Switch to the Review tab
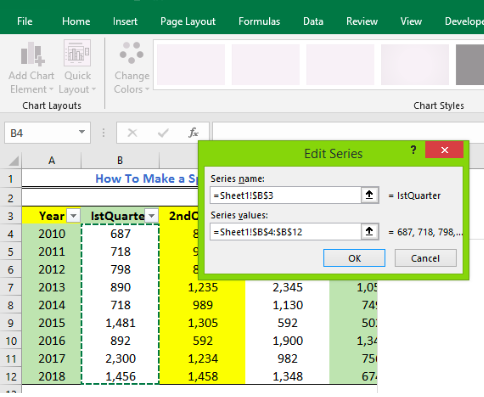The width and height of the screenshot is (484, 397). [362, 22]
